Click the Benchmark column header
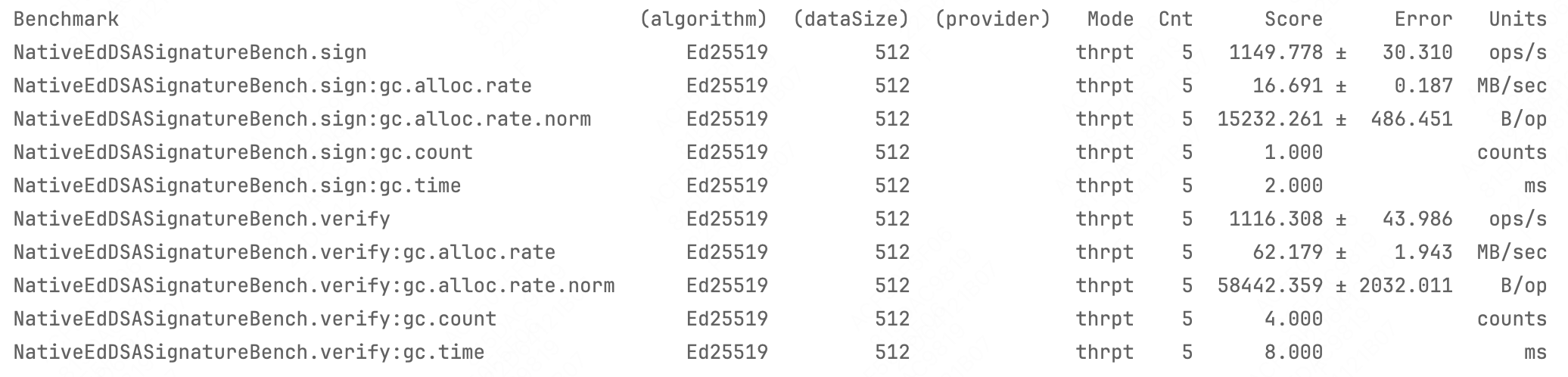Image resolution: width=1568 pixels, height=377 pixels. [66, 20]
